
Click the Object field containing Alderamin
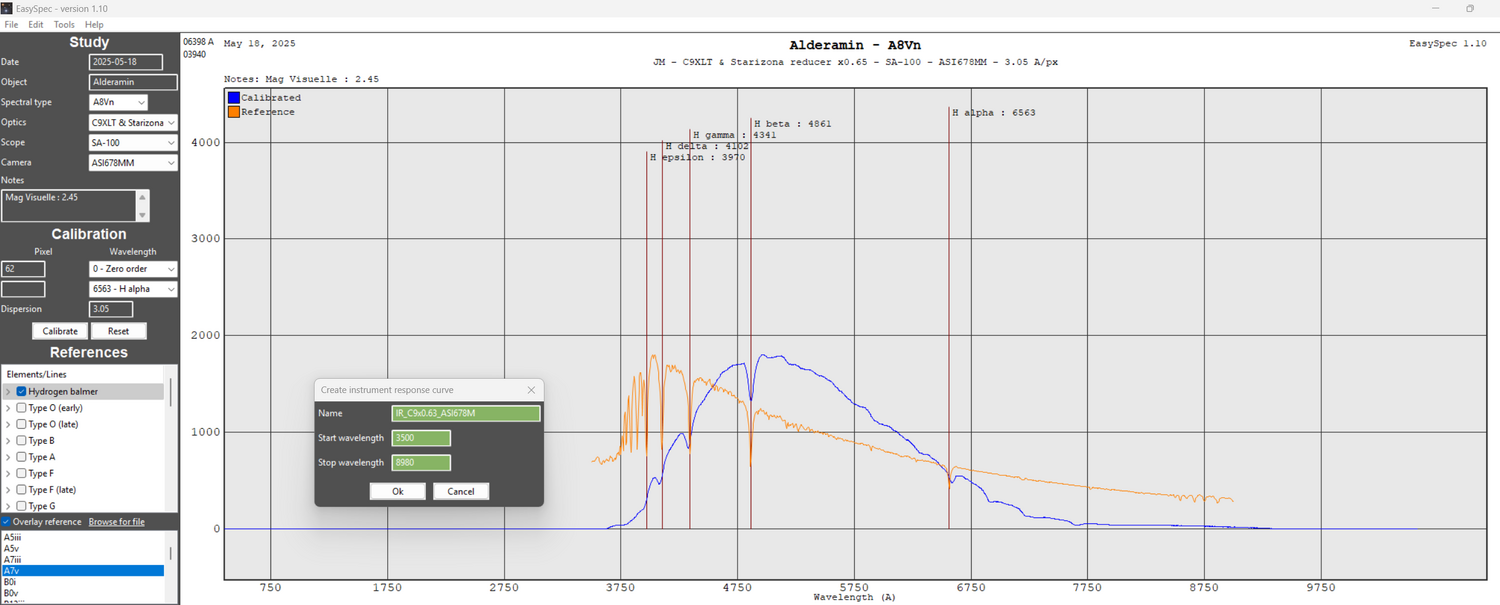pyautogui.click(x=133, y=82)
